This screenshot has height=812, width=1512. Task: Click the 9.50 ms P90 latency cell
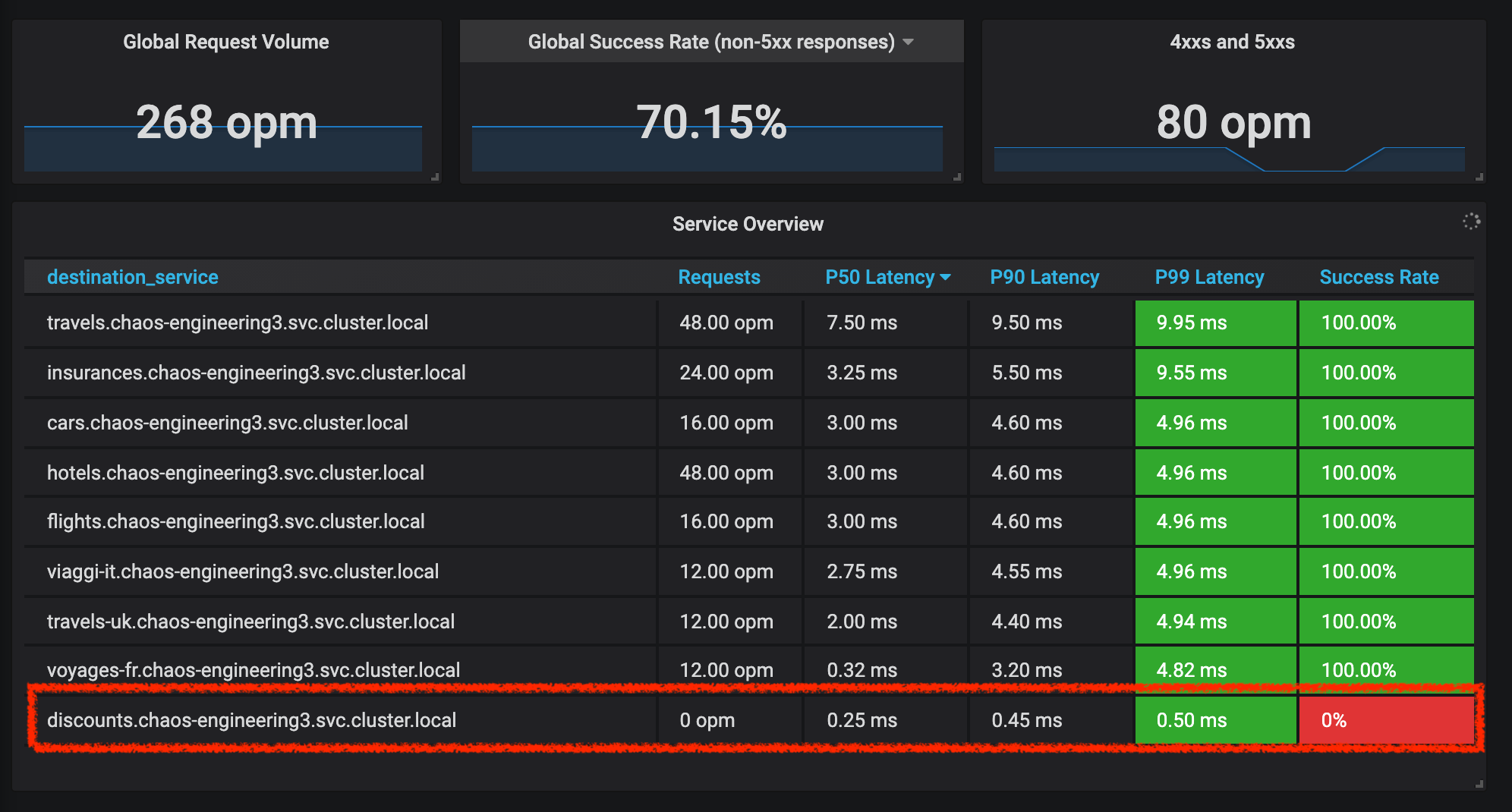pyautogui.click(x=1051, y=323)
